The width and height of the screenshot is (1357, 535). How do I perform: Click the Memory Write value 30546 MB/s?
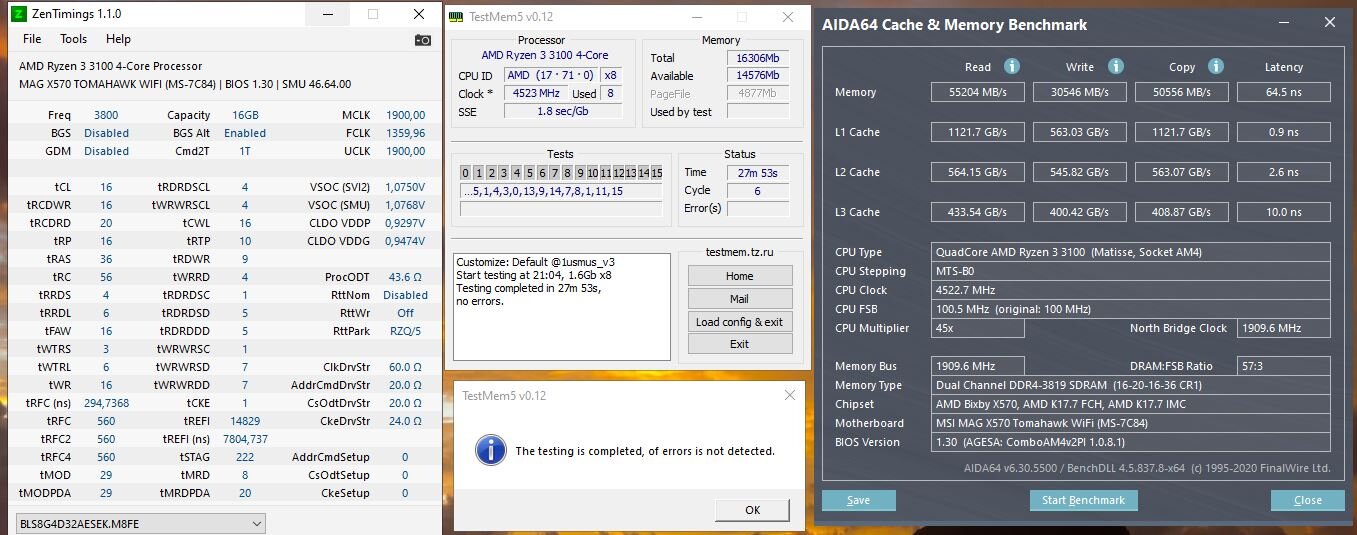[x=1079, y=92]
